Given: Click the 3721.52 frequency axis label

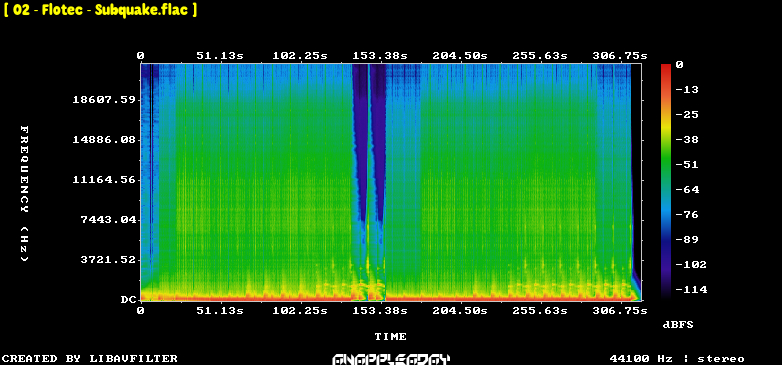Looking at the screenshot, I should point(108,259).
